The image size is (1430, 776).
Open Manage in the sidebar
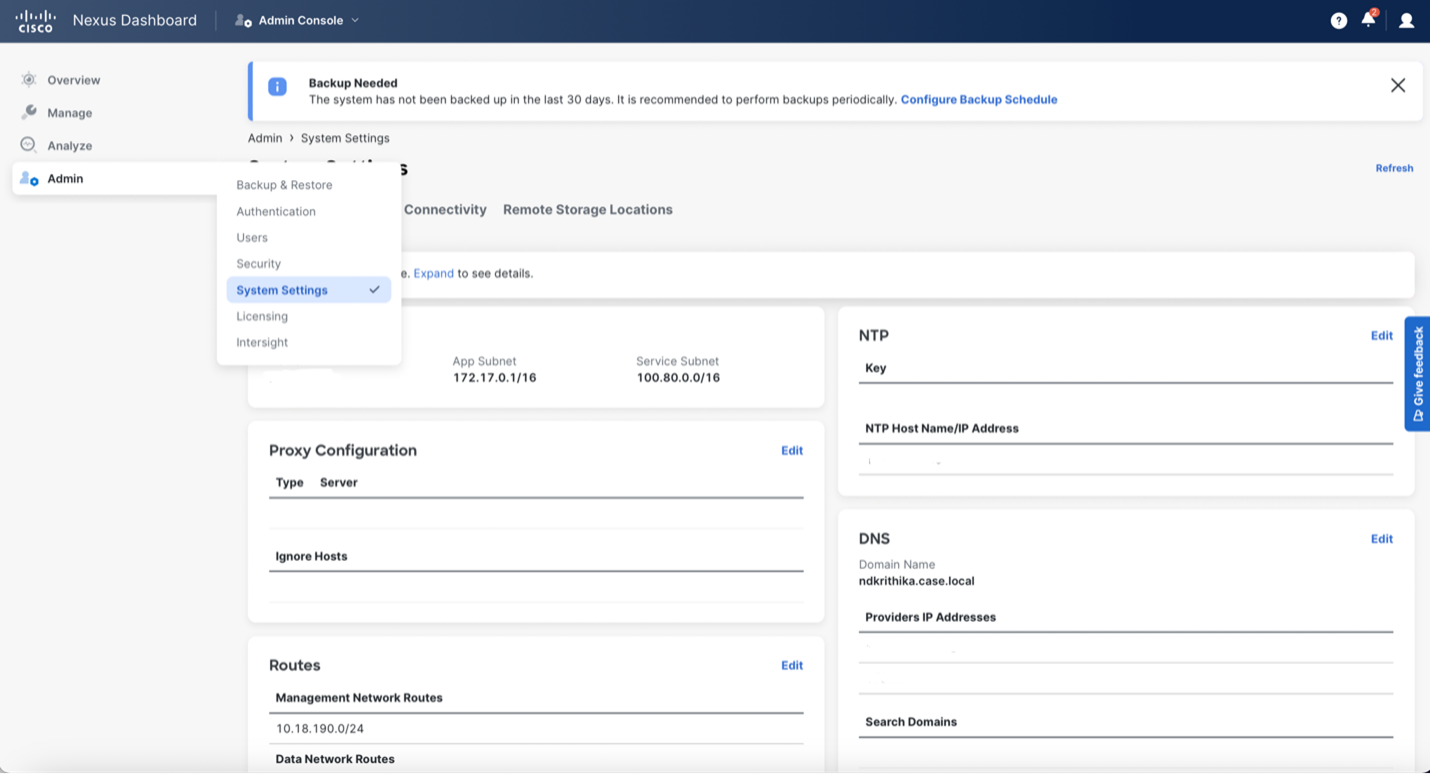tap(70, 113)
